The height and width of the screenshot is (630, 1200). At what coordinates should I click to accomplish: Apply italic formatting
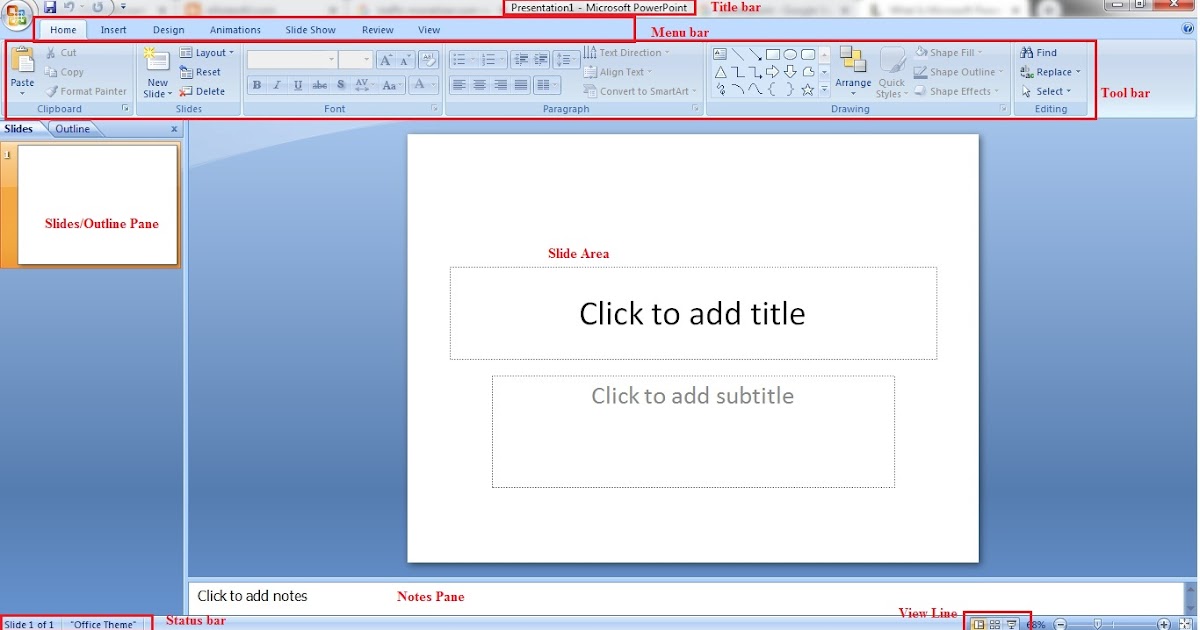point(277,84)
